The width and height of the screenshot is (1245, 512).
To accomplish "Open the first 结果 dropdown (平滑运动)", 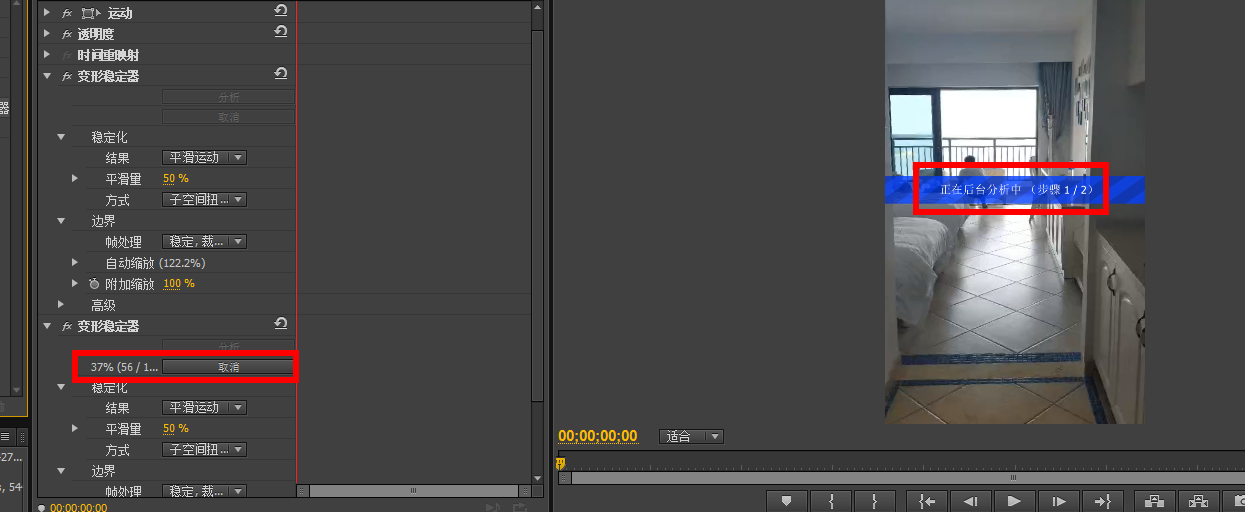I will coord(204,158).
